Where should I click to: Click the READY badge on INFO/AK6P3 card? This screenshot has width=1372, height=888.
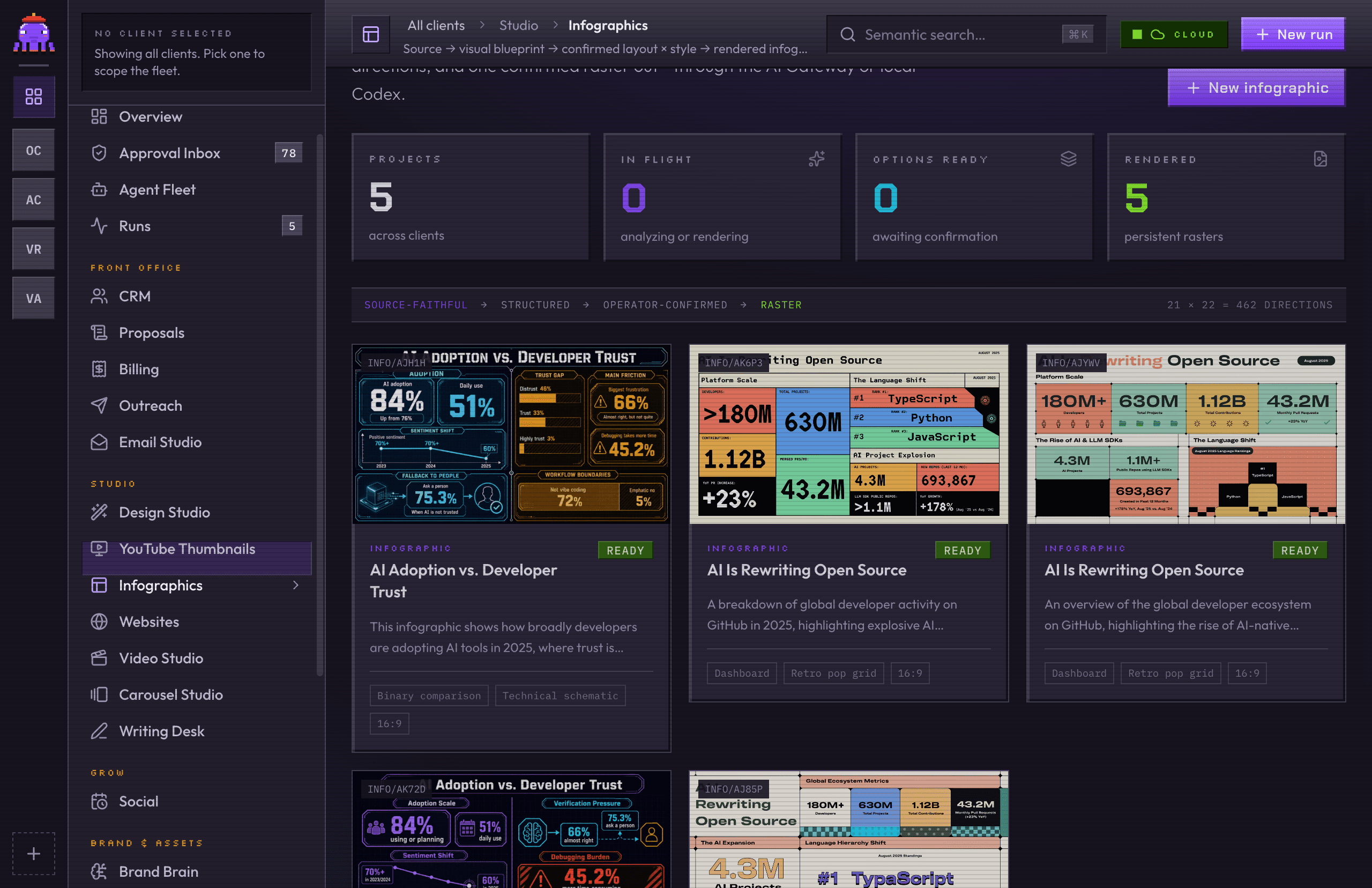pyautogui.click(x=963, y=550)
